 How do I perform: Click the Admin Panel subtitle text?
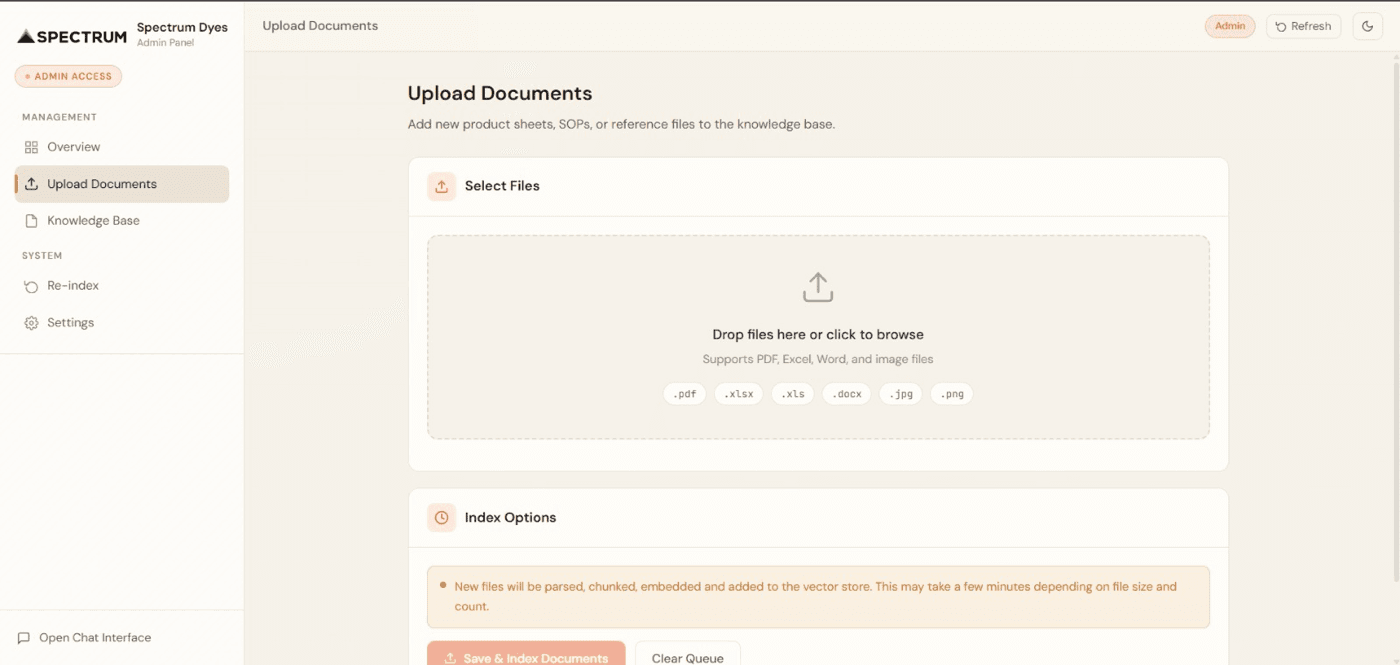tap(165, 43)
